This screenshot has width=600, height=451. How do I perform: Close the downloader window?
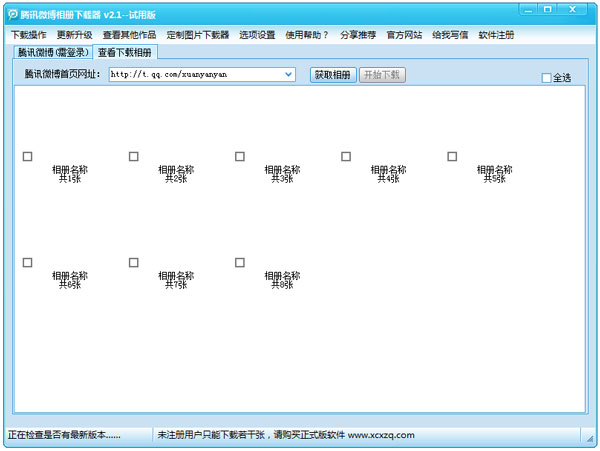572,10
